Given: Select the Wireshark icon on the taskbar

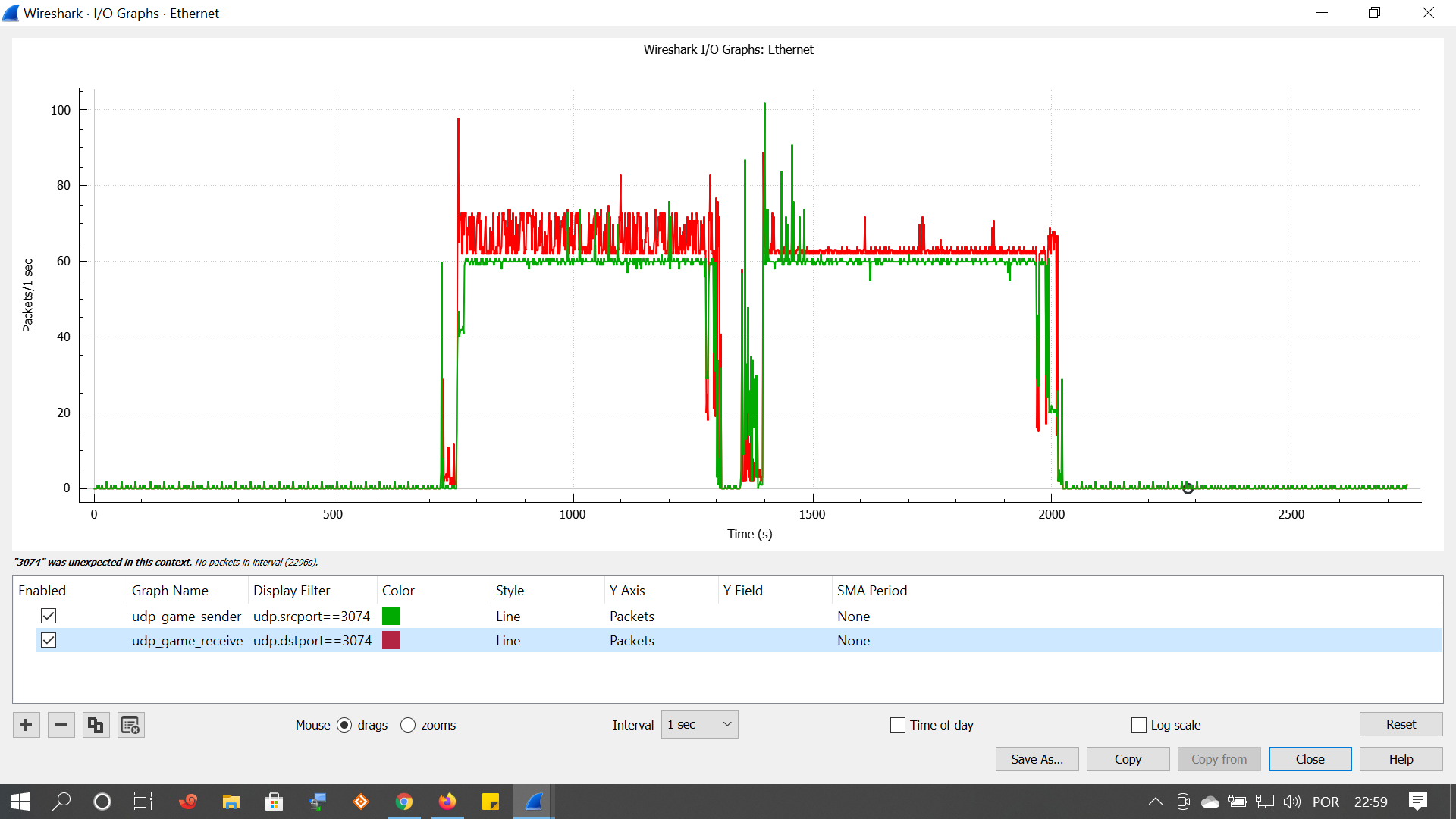Looking at the screenshot, I should [534, 802].
